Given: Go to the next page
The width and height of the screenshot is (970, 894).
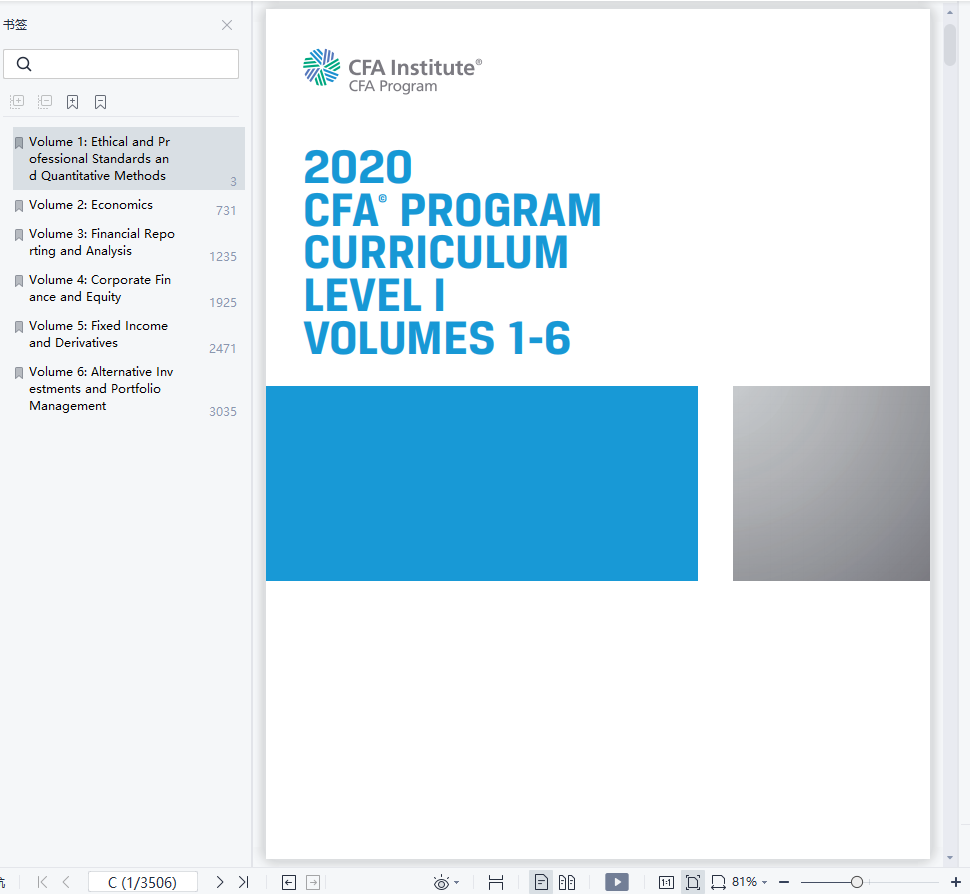Looking at the screenshot, I should point(220,882).
